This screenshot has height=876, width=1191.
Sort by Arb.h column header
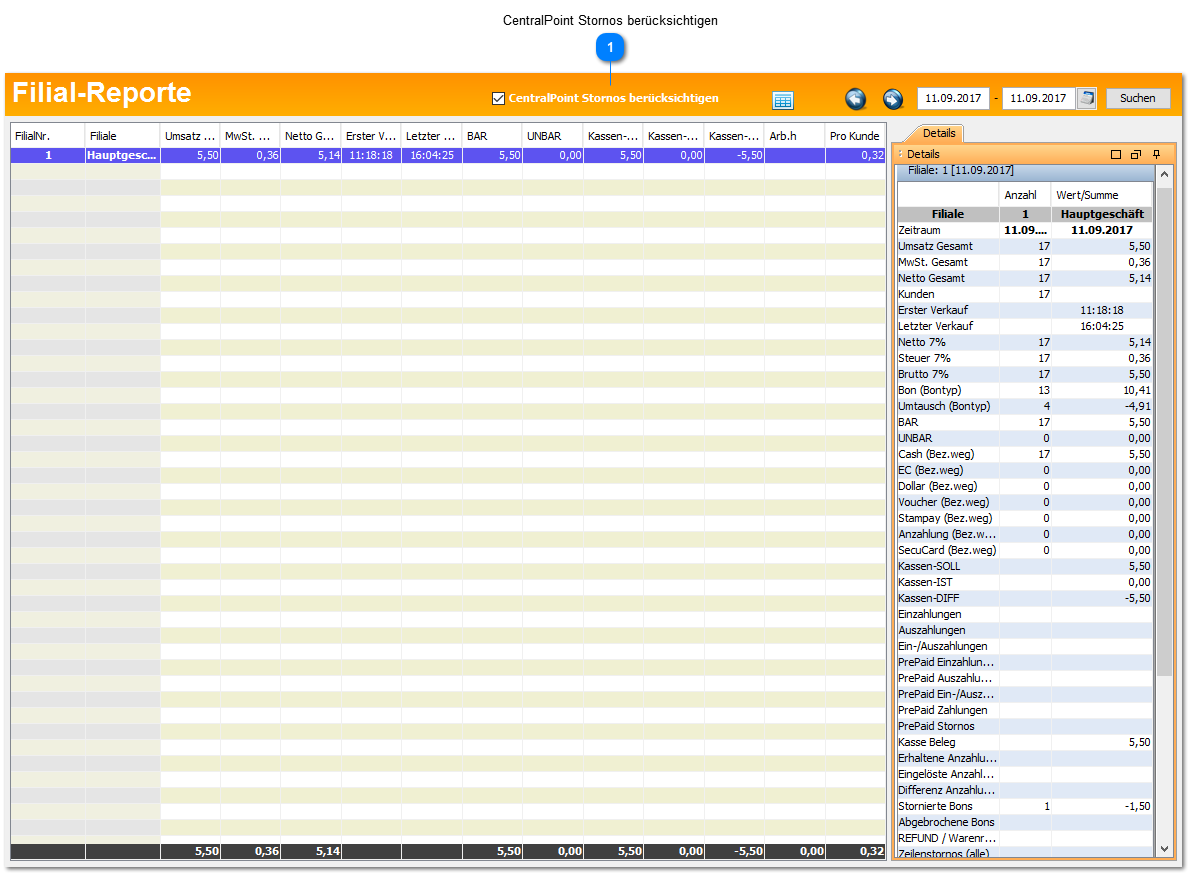coord(795,136)
